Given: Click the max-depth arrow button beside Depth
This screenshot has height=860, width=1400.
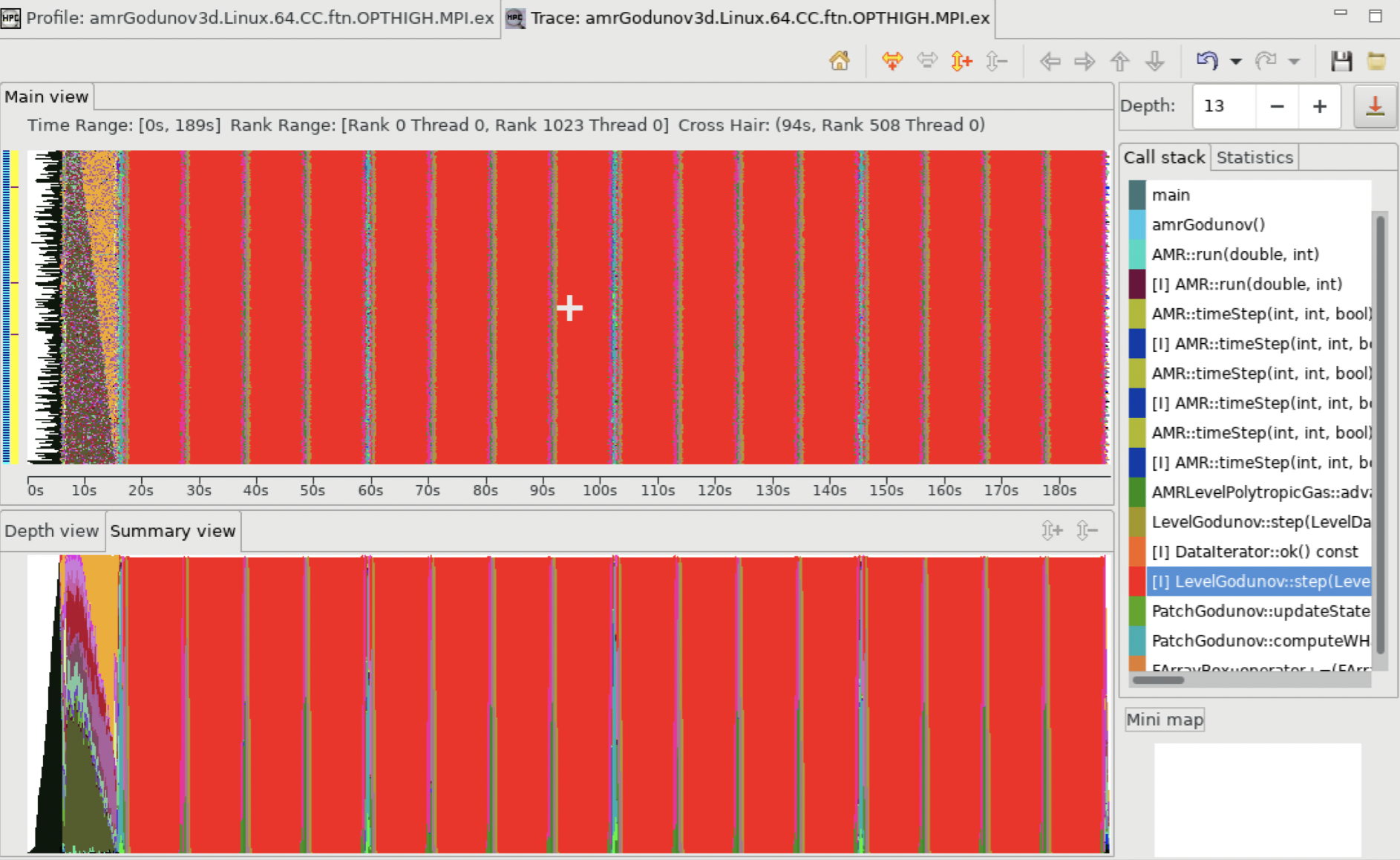Looking at the screenshot, I should point(1376,106).
